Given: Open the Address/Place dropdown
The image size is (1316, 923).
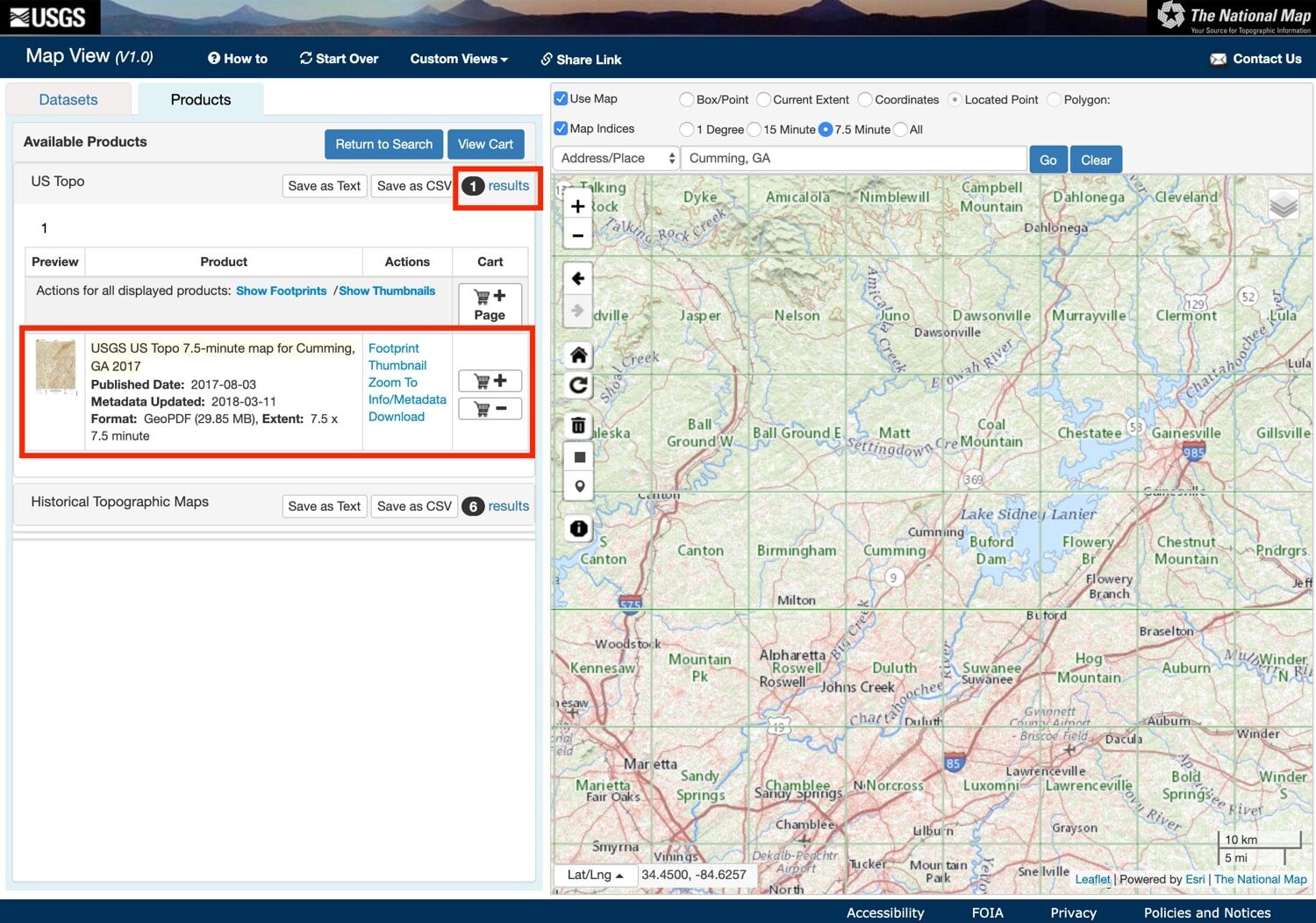Looking at the screenshot, I should click(615, 158).
